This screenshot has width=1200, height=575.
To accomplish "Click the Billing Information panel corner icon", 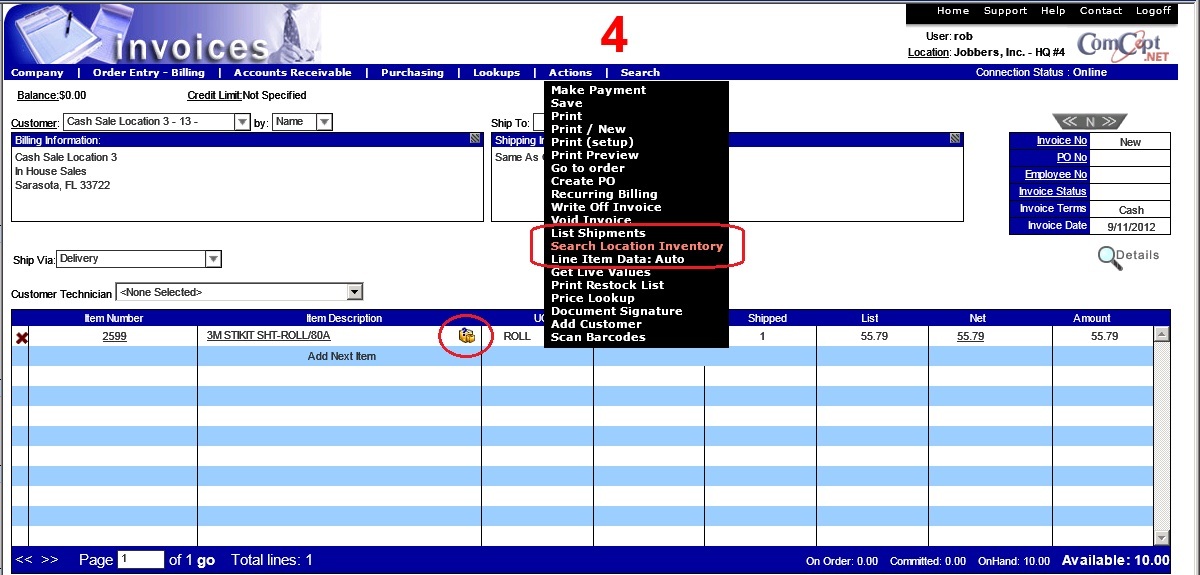I will [476, 140].
